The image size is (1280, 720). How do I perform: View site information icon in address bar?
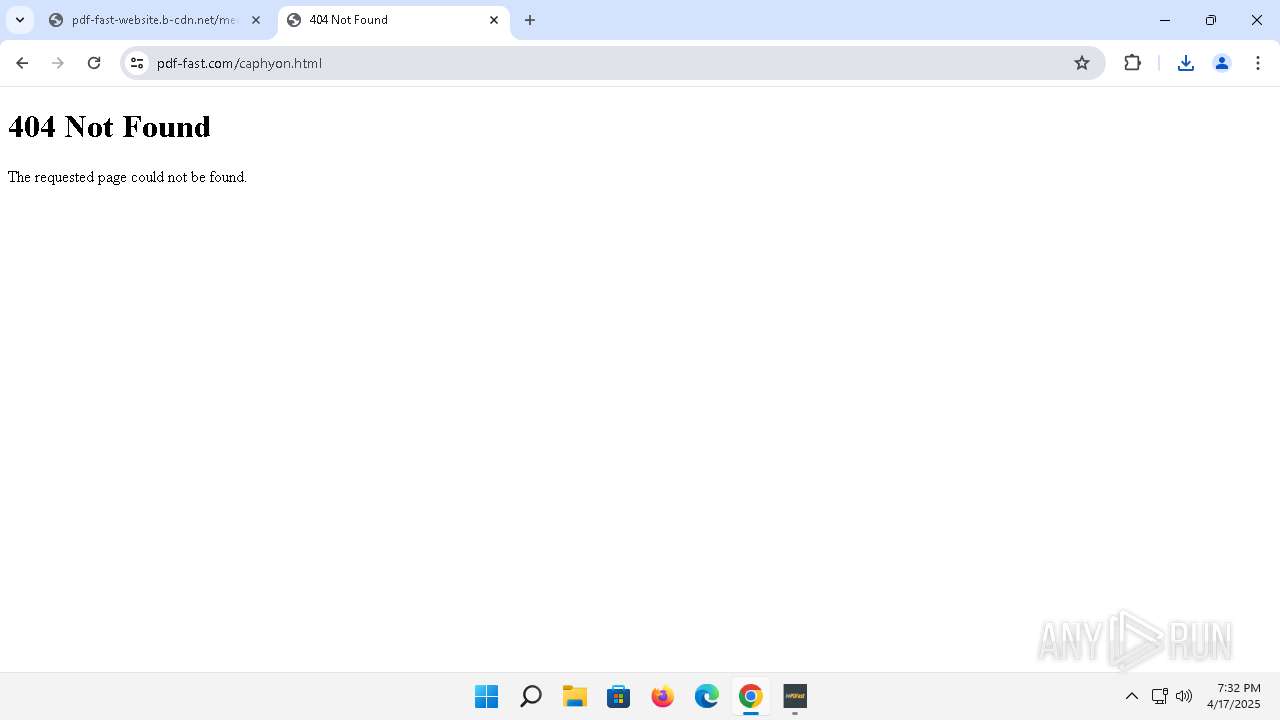click(x=137, y=63)
